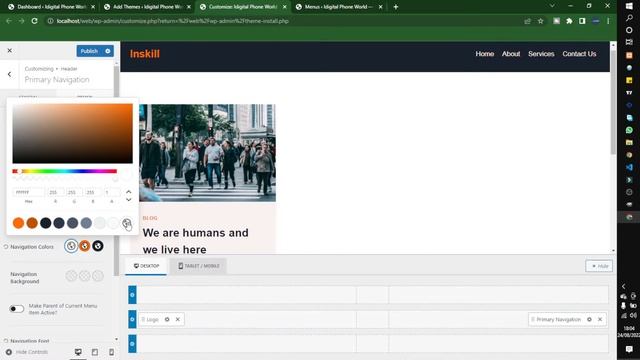Viewport: 640px width, 360px height.
Task: Choose the light gray palette swatch
Action: (x=100, y=223)
